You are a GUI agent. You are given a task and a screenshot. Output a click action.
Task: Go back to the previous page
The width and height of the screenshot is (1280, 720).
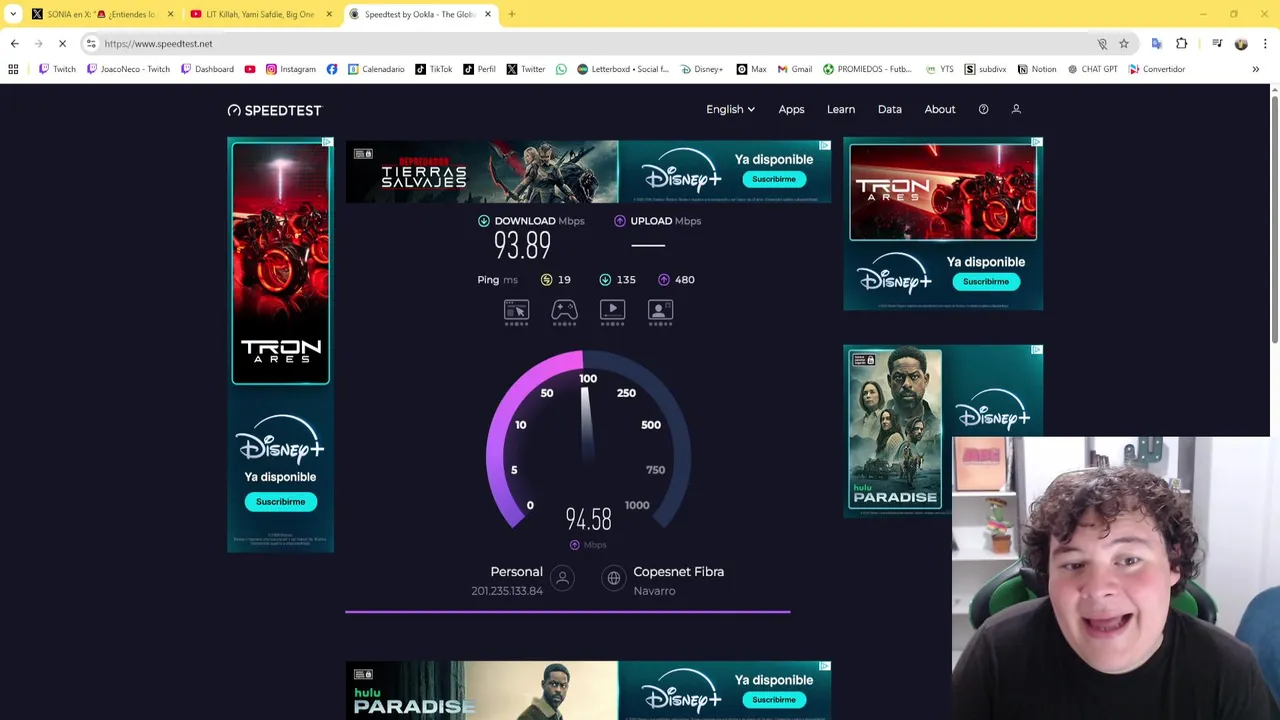pos(15,44)
